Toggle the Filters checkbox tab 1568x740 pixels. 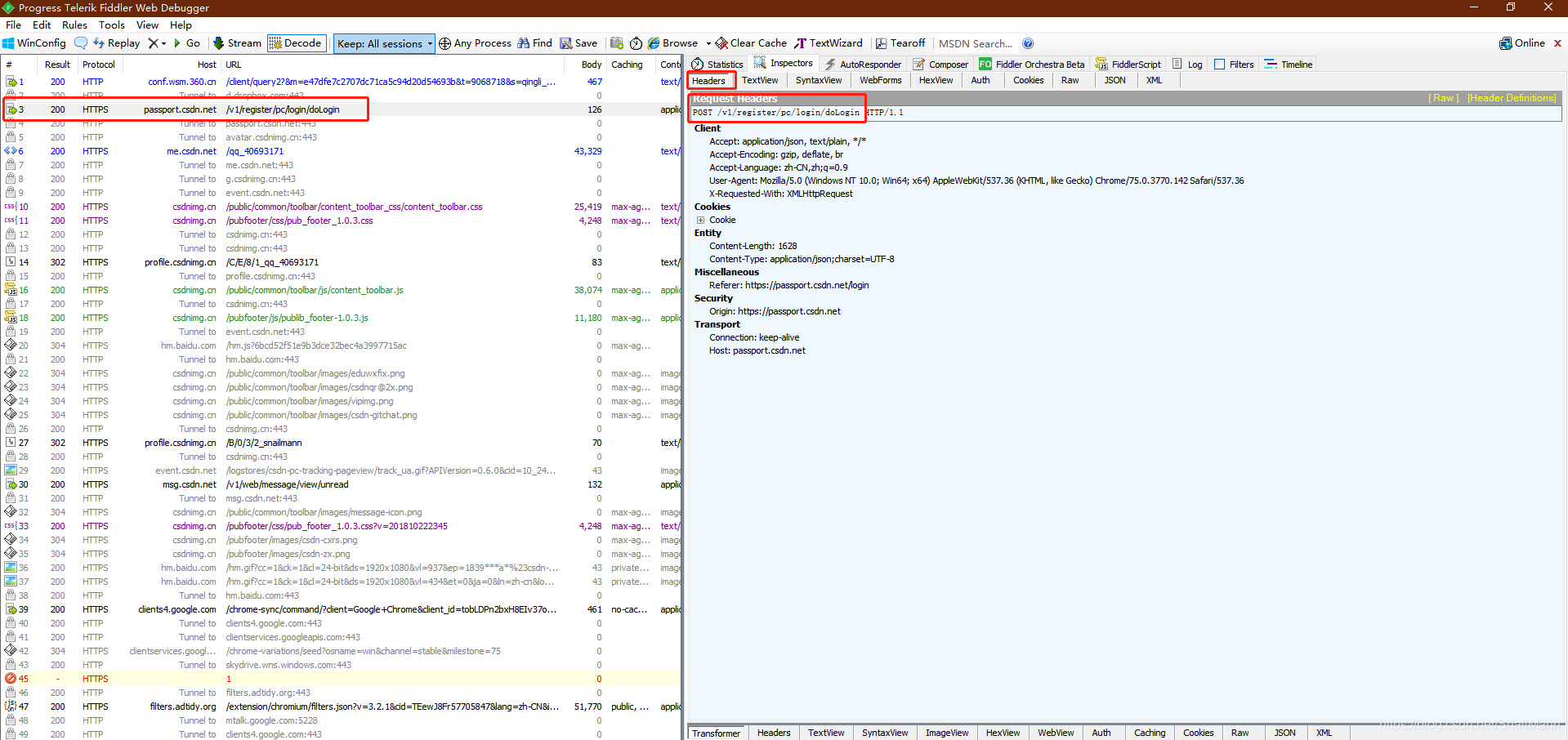[x=1234, y=64]
